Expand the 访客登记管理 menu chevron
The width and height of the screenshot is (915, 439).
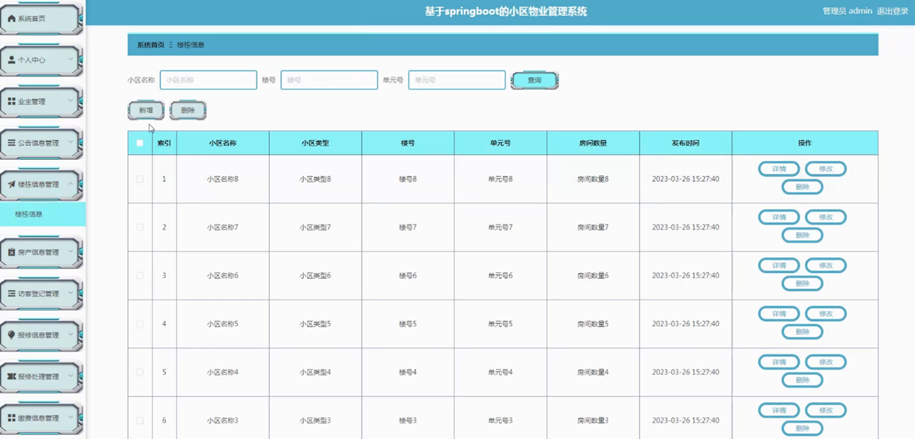click(x=71, y=294)
